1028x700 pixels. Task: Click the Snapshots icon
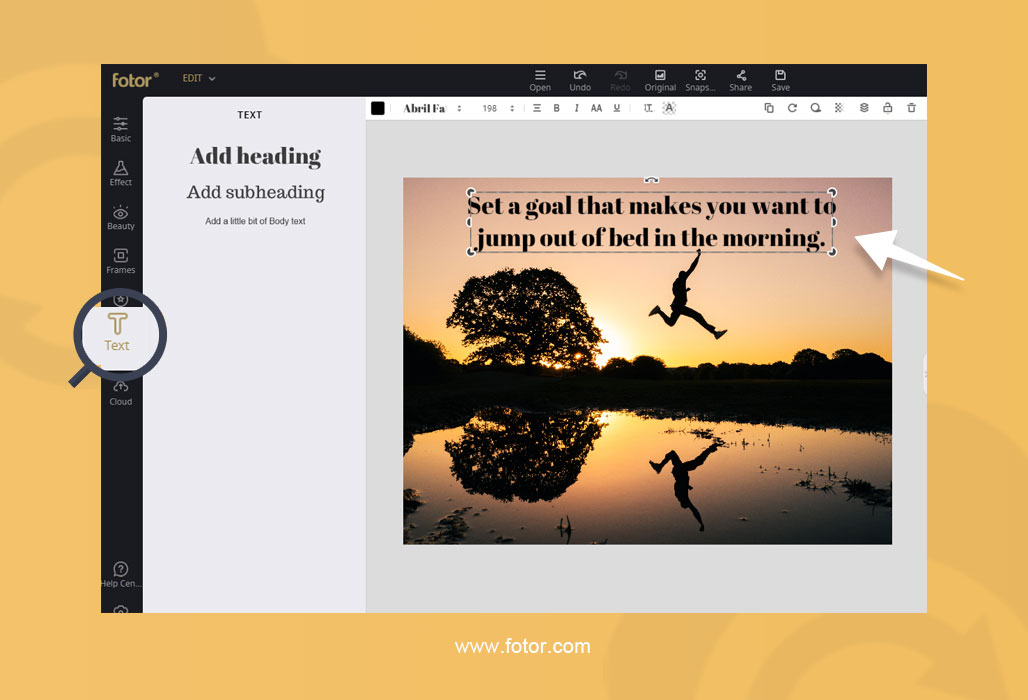700,81
